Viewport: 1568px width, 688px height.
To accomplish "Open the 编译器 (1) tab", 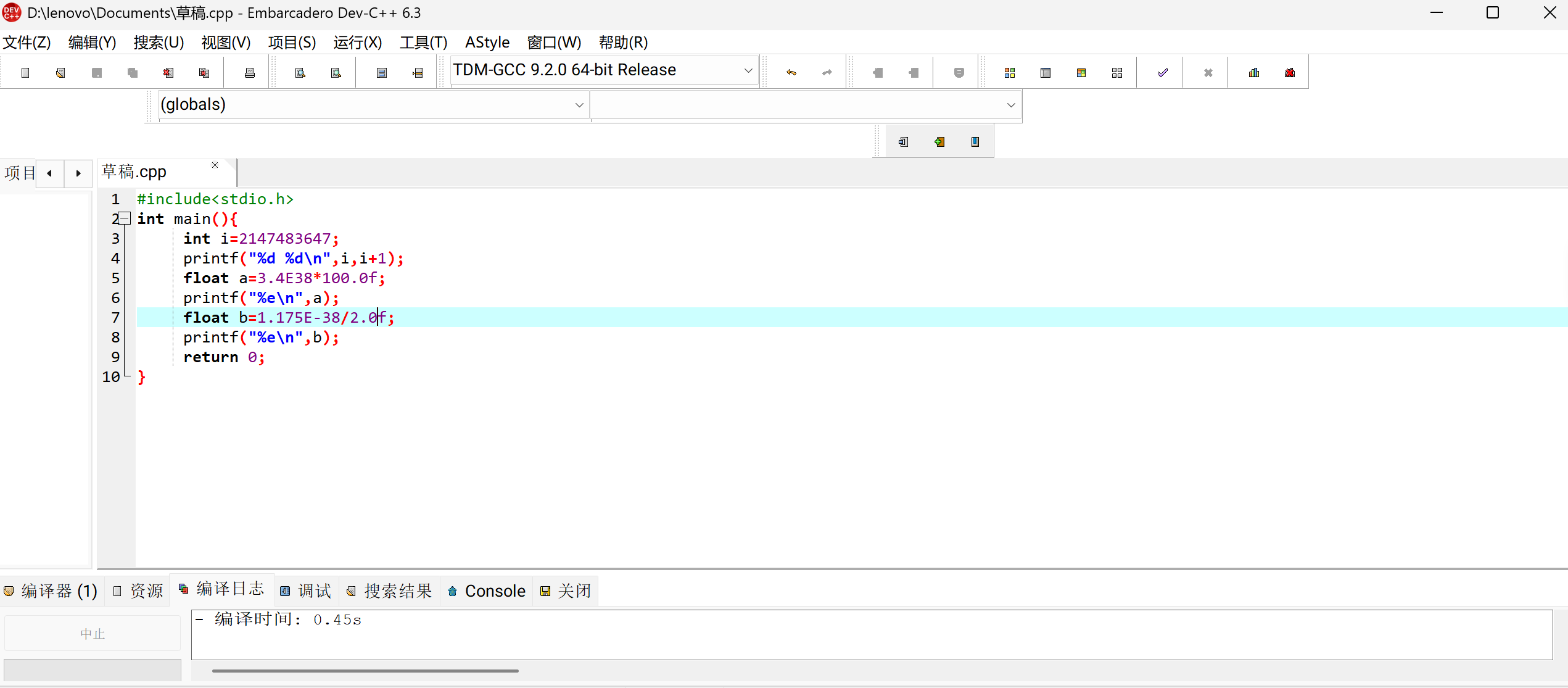I will pyautogui.click(x=52, y=591).
